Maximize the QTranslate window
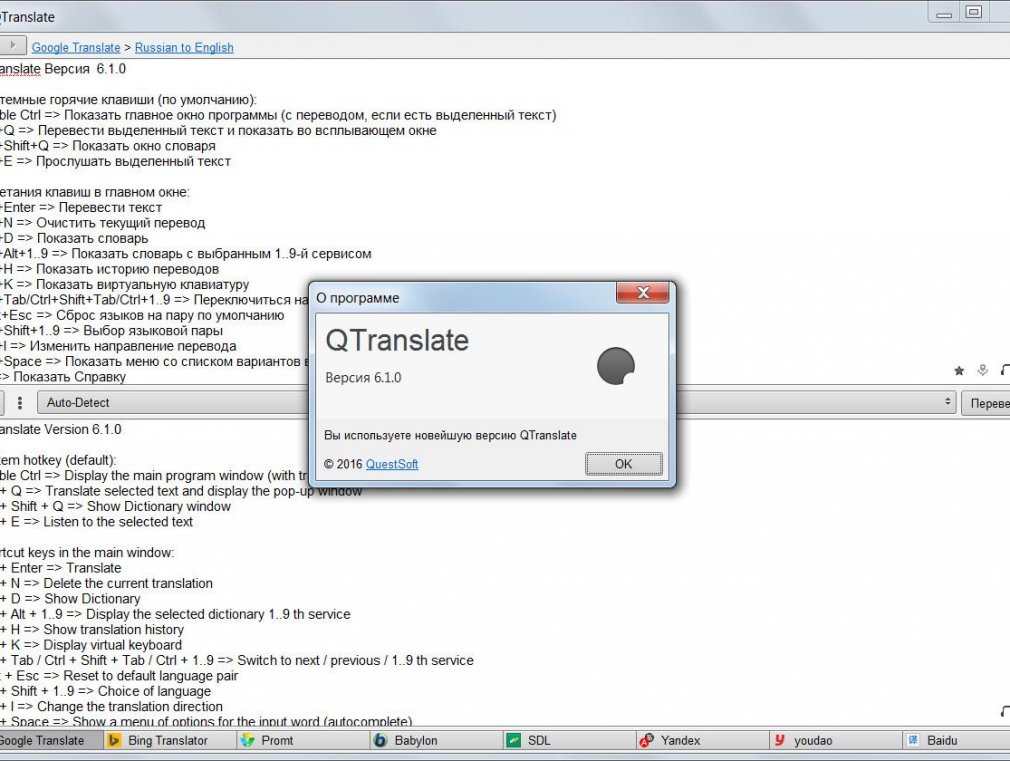1010x761 pixels. 974,13
